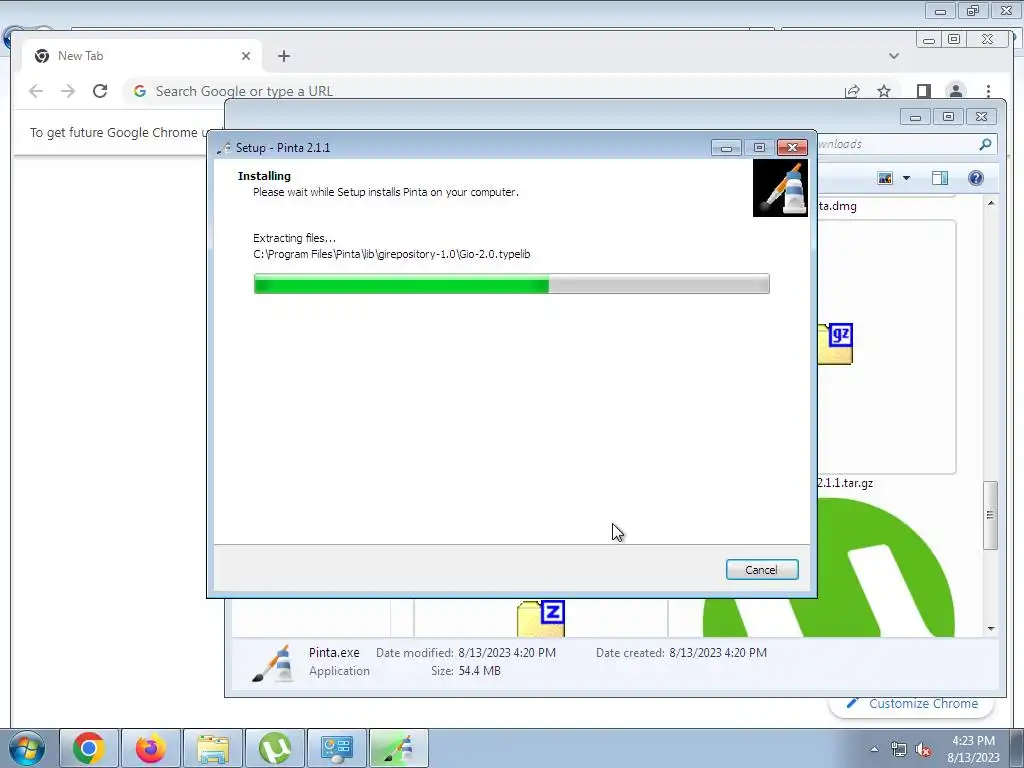
Task: Click the Explorer scrollbar down arrow
Action: coord(991,628)
